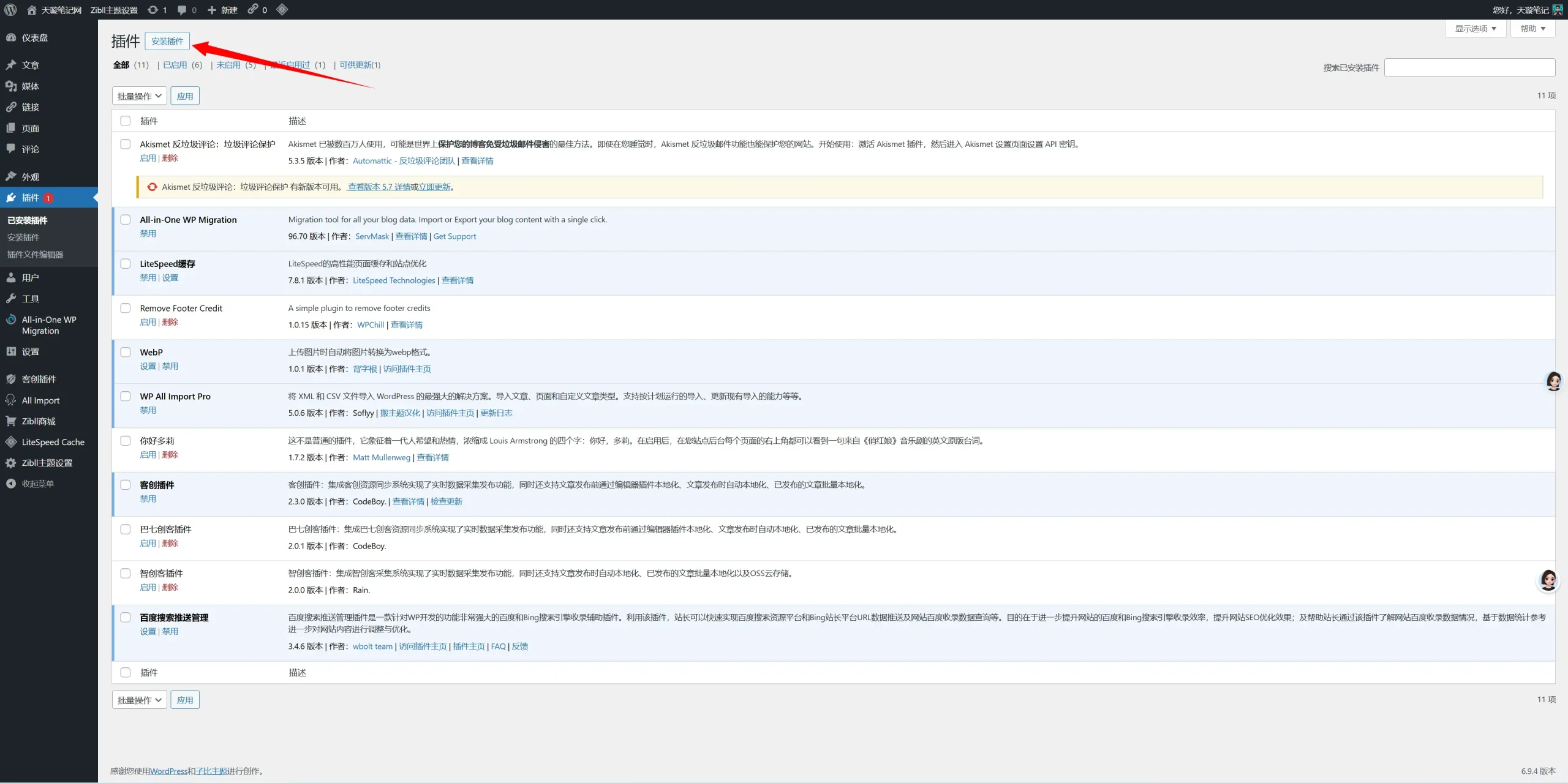Click the top 应用 button
This screenshot has height=783, width=1568.
tap(185, 96)
